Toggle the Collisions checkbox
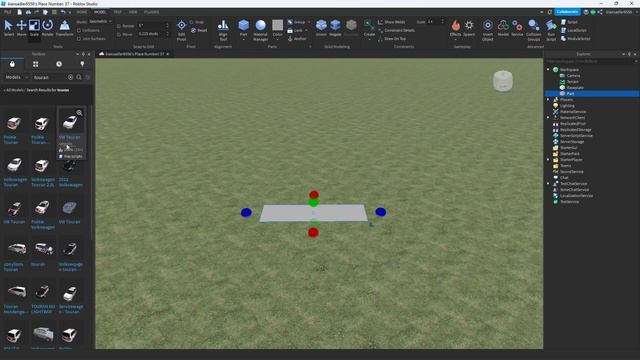640x360 pixels. (x=79, y=30)
